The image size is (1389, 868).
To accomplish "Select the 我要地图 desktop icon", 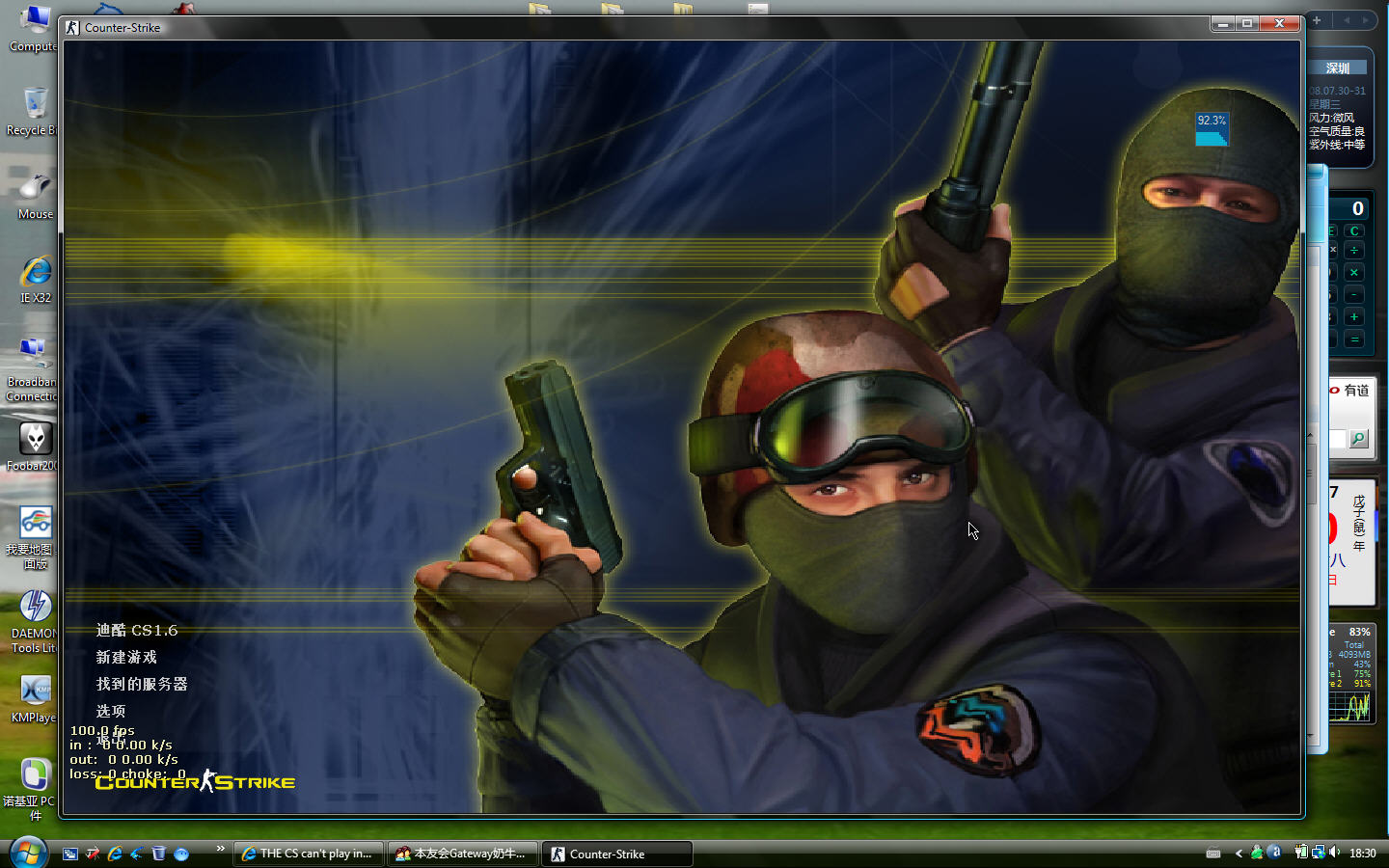I will pyautogui.click(x=32, y=538).
